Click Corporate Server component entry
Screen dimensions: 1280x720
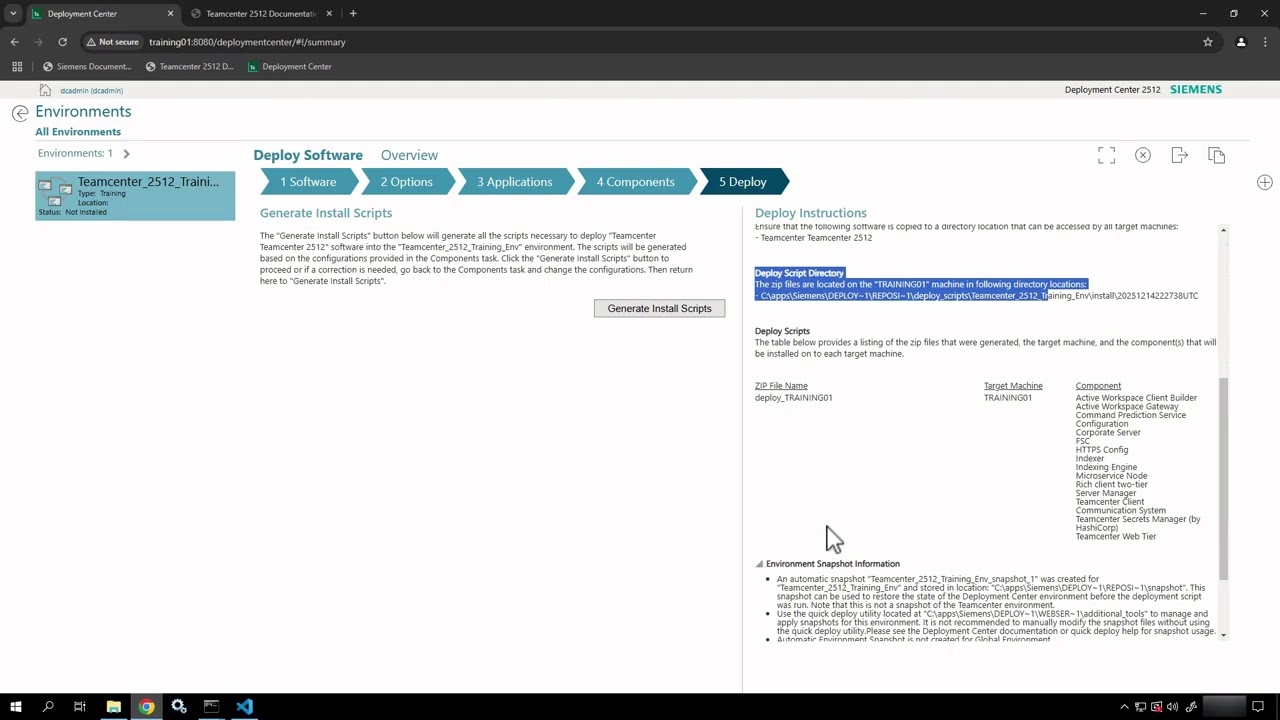(x=1108, y=433)
